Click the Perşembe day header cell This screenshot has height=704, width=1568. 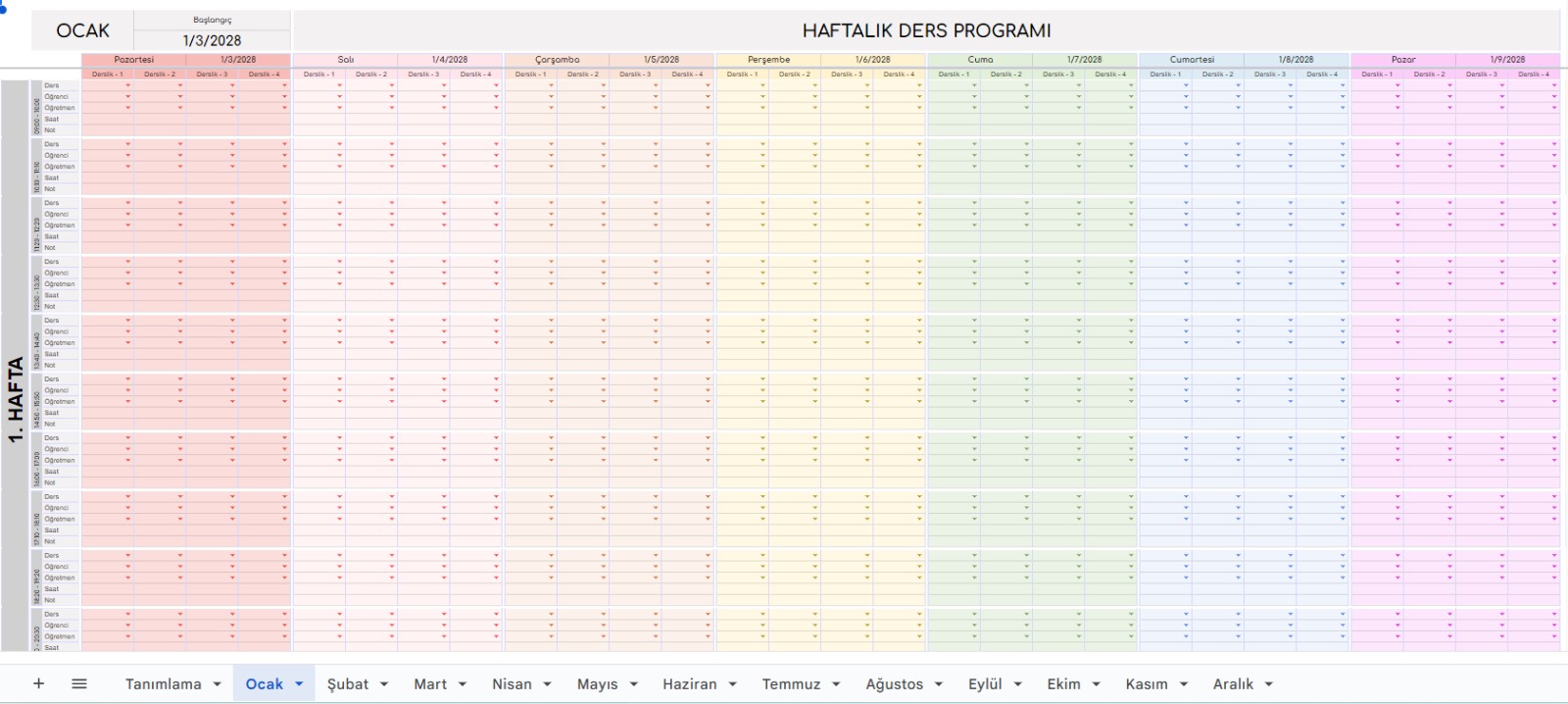(x=768, y=60)
